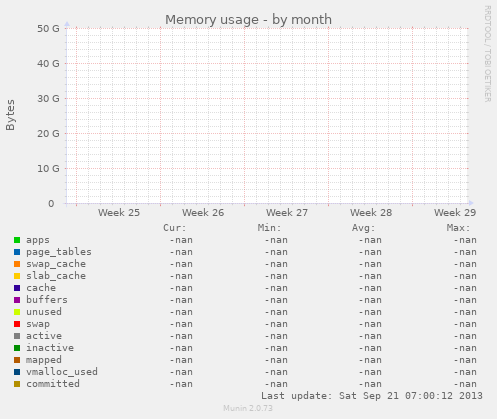497x419 pixels.
Task: Click the 'Bytes' y-axis label
Action: pos(10,115)
